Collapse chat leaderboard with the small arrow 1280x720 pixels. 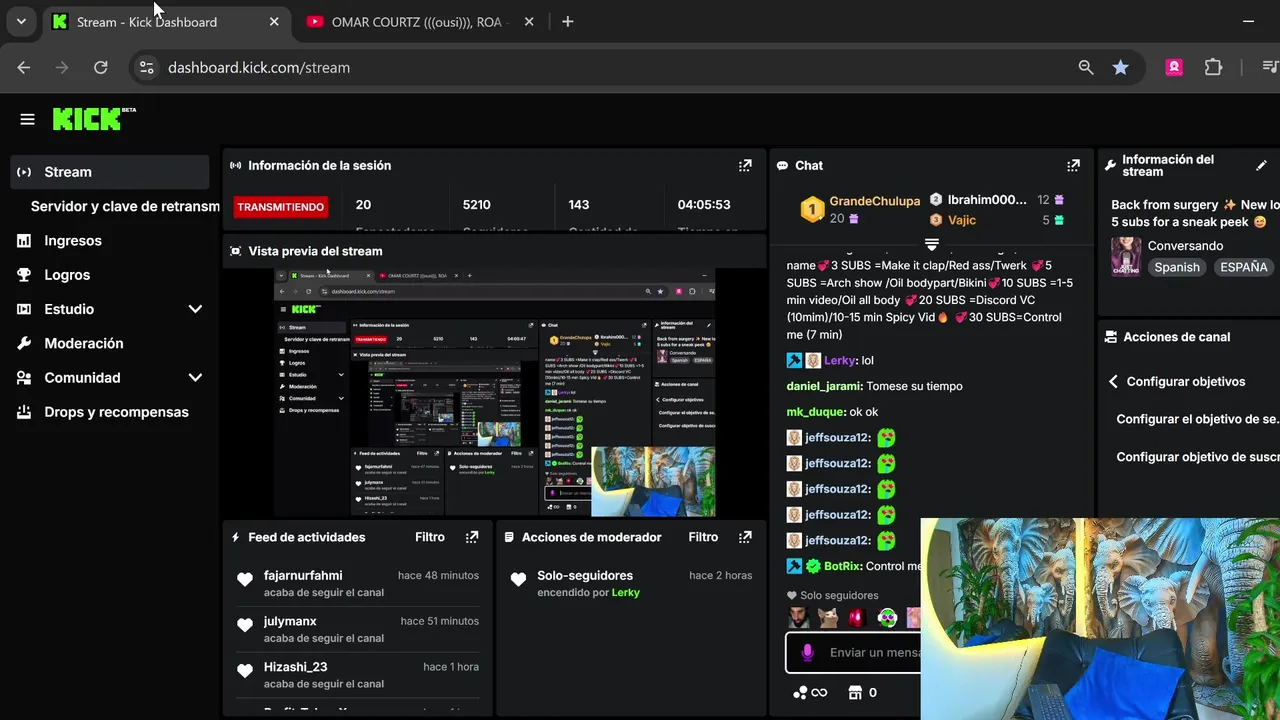pyautogui.click(x=932, y=245)
